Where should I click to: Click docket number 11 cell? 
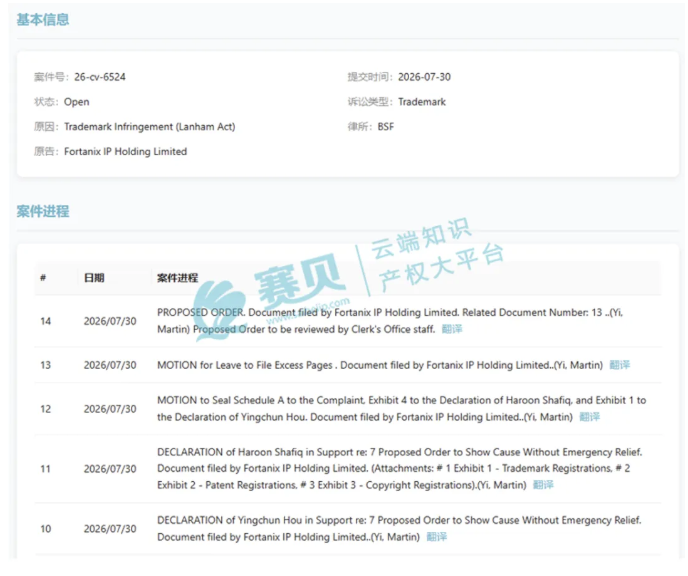(46, 469)
